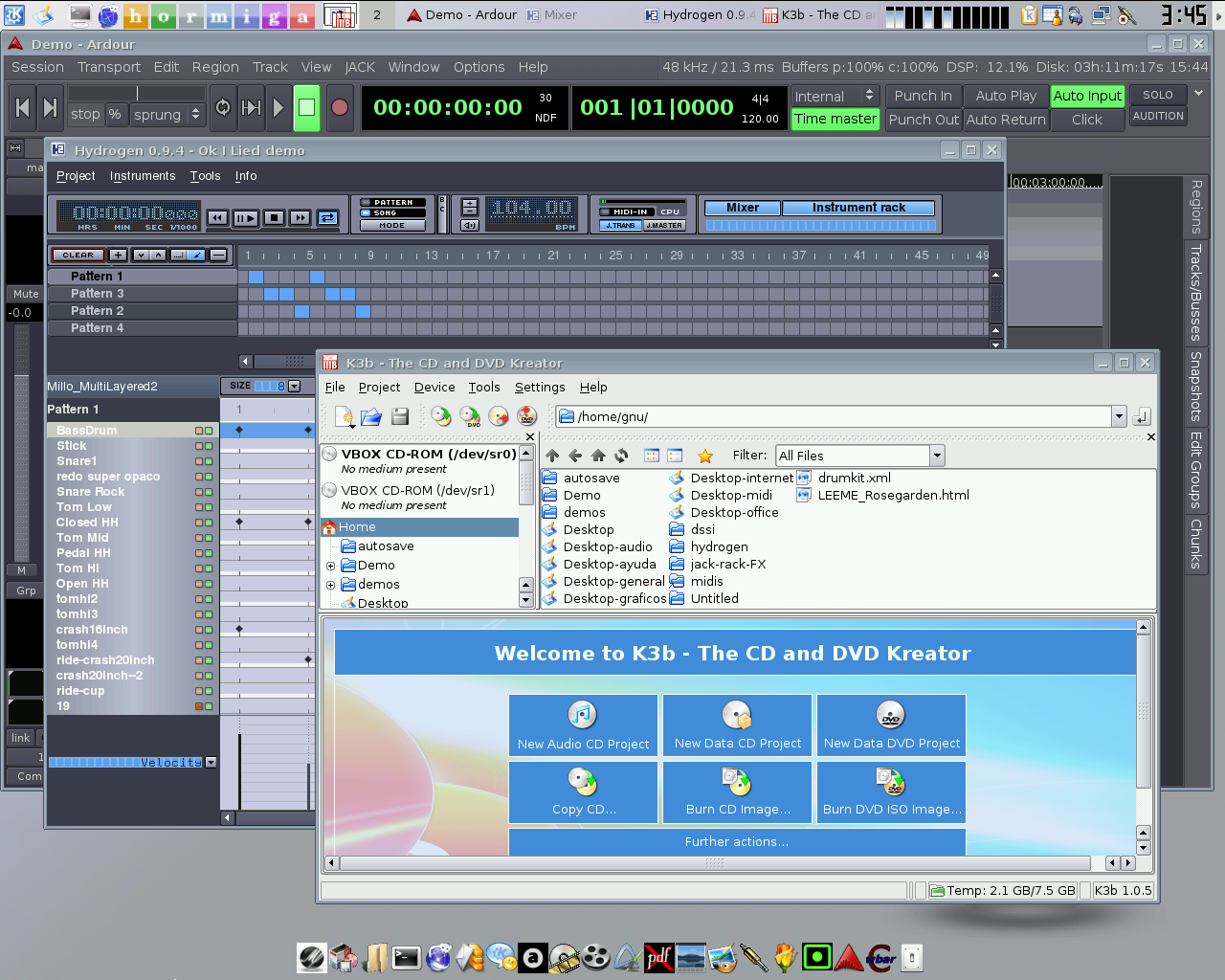Viewport: 1225px width, 980px height.
Task: Reload the K3b file browser
Action: (621, 456)
